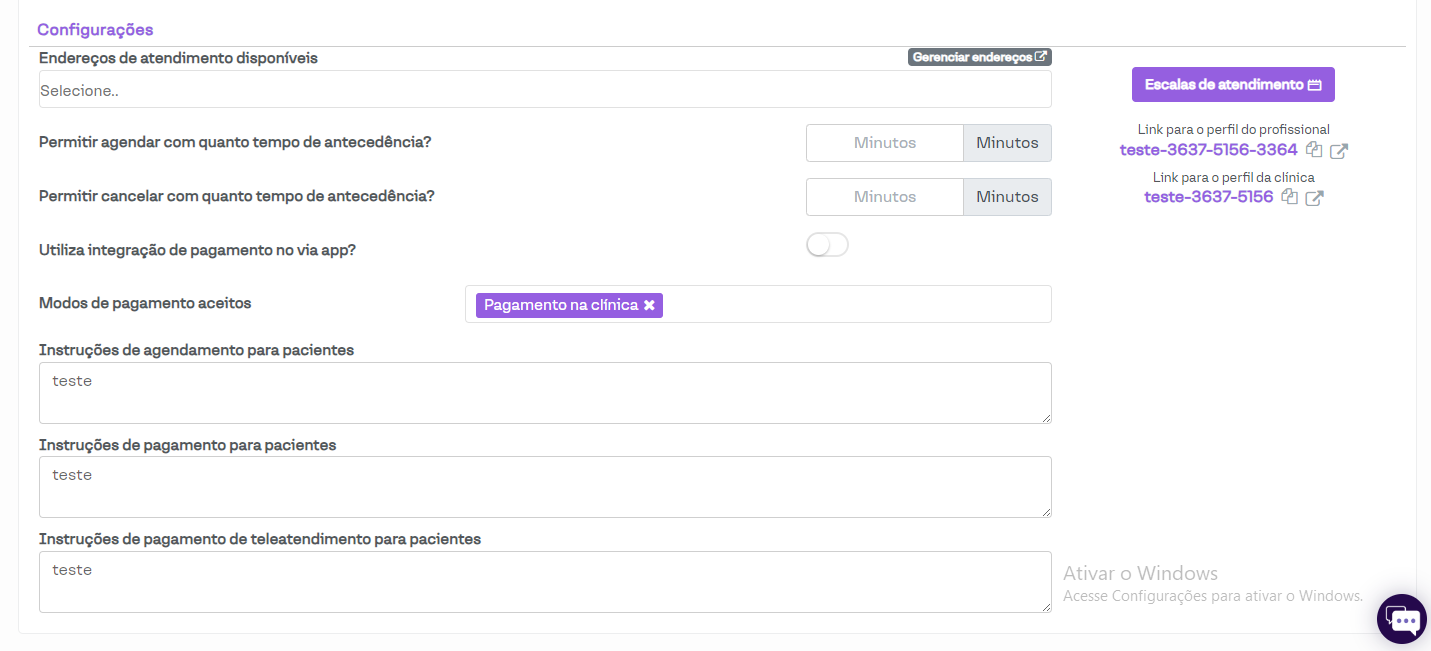Screen dimensions: 1431x651
Task: Copy the professional profile link
Action: point(1314,150)
